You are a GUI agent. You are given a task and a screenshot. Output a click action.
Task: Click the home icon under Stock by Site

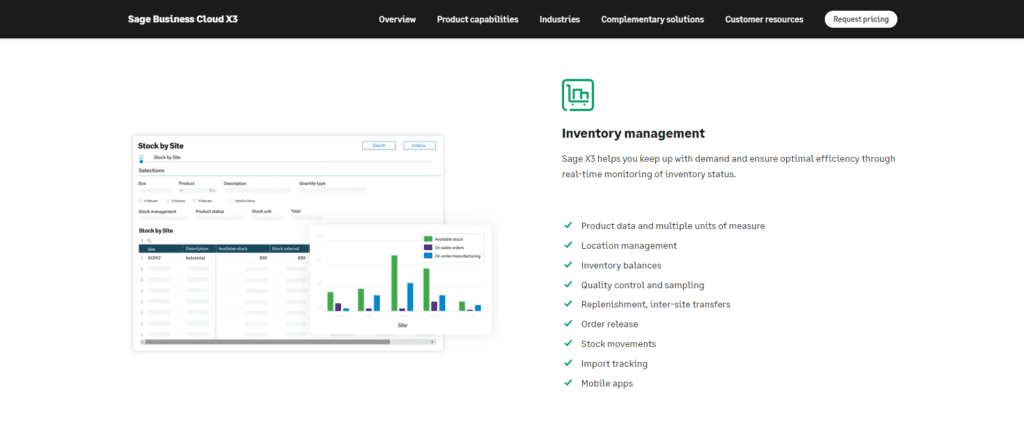point(141,157)
